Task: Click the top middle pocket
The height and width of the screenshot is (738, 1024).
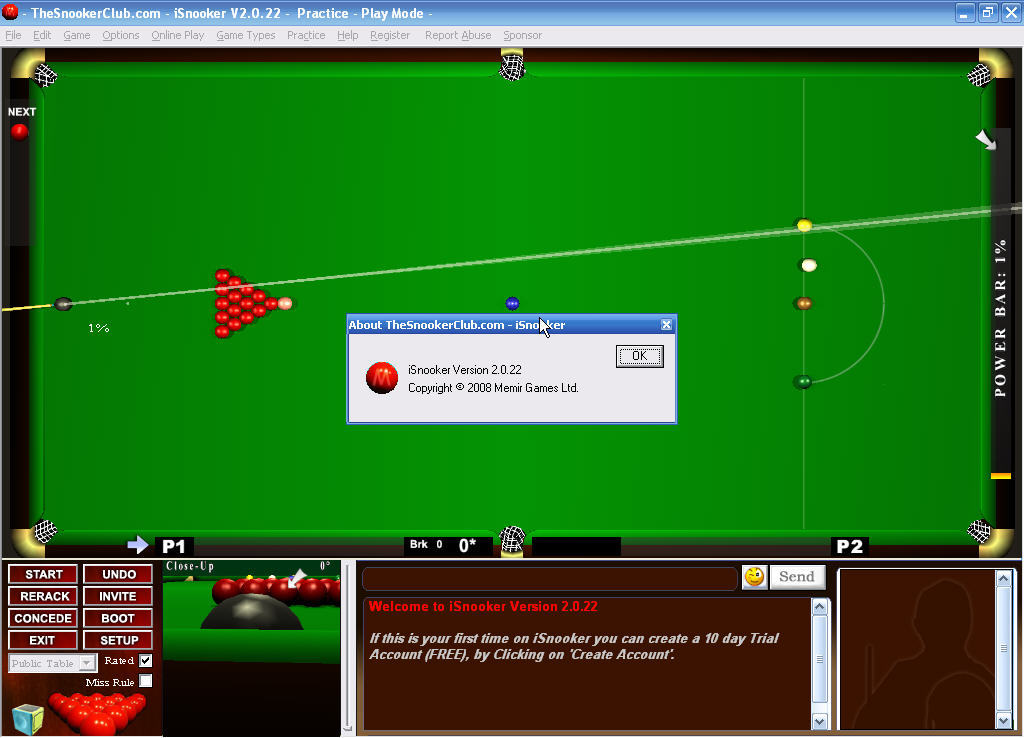Action: (512, 66)
